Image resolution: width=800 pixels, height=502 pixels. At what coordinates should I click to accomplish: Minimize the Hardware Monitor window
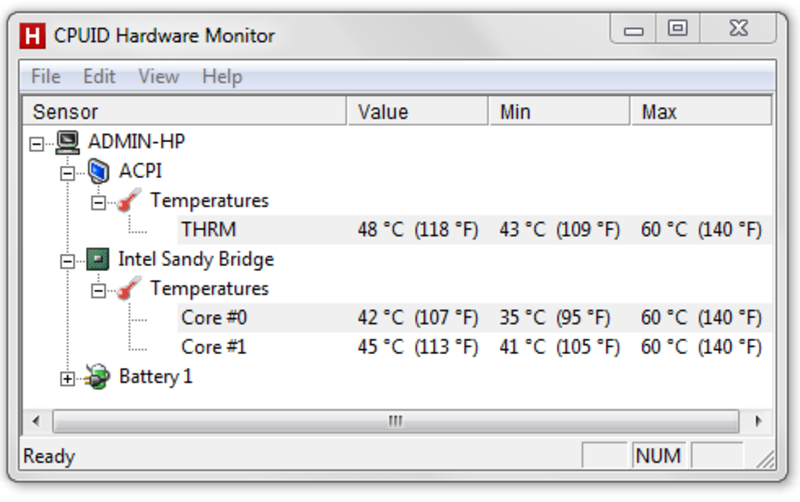click(633, 29)
